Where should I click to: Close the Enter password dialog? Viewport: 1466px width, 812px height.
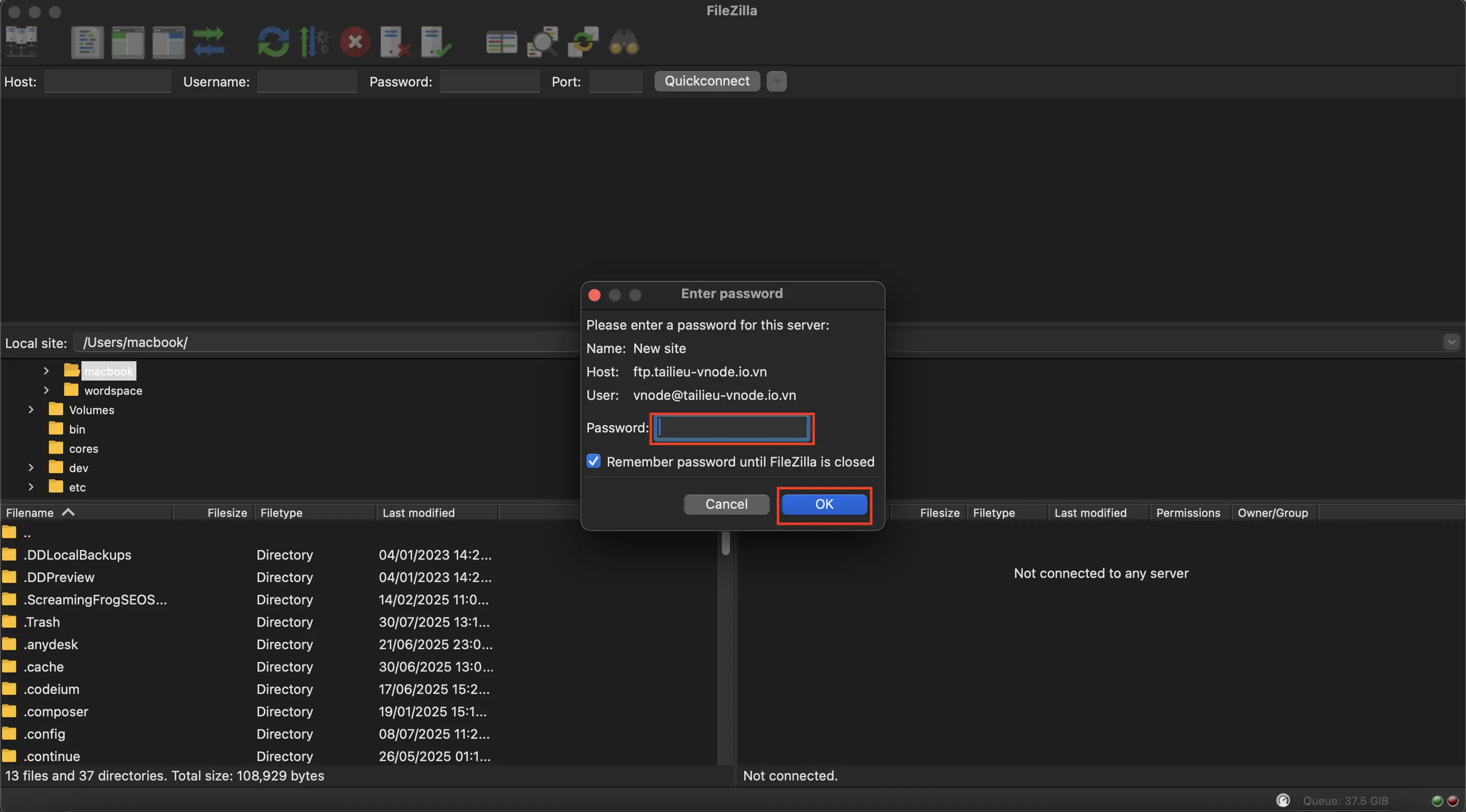[x=594, y=295]
